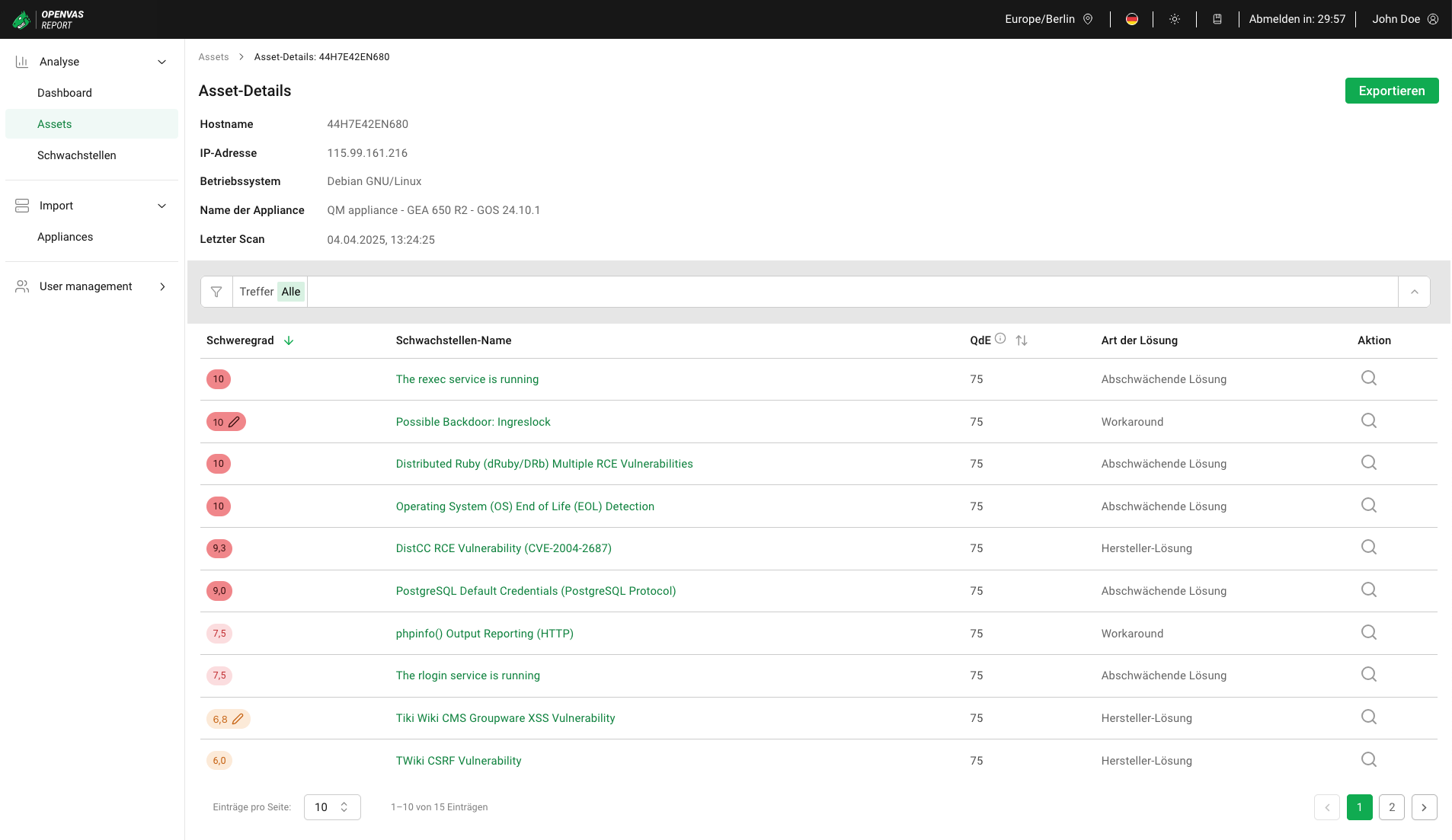The height and width of the screenshot is (840, 1452).
Task: Click the Schwachstellen-Name column header
Action: coord(453,340)
